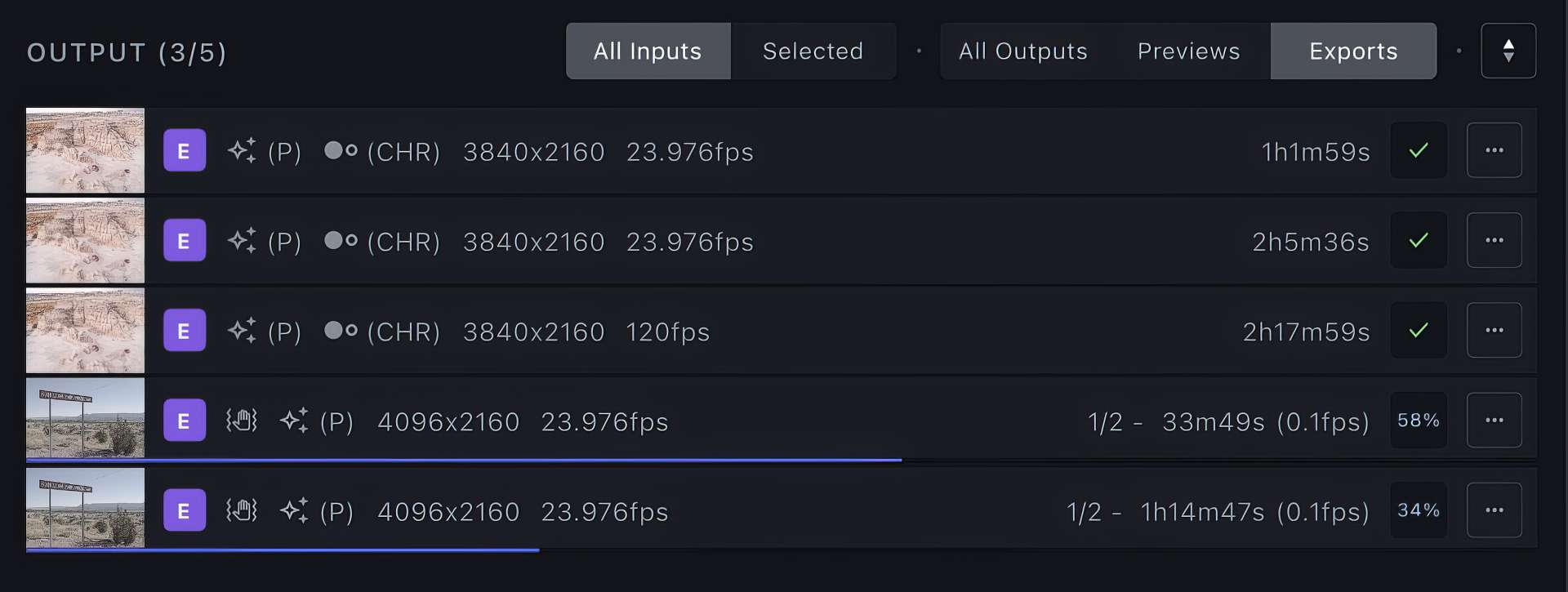Click the stabilization hand icon on the 58% row
This screenshot has width=1568, height=592.
tap(242, 421)
